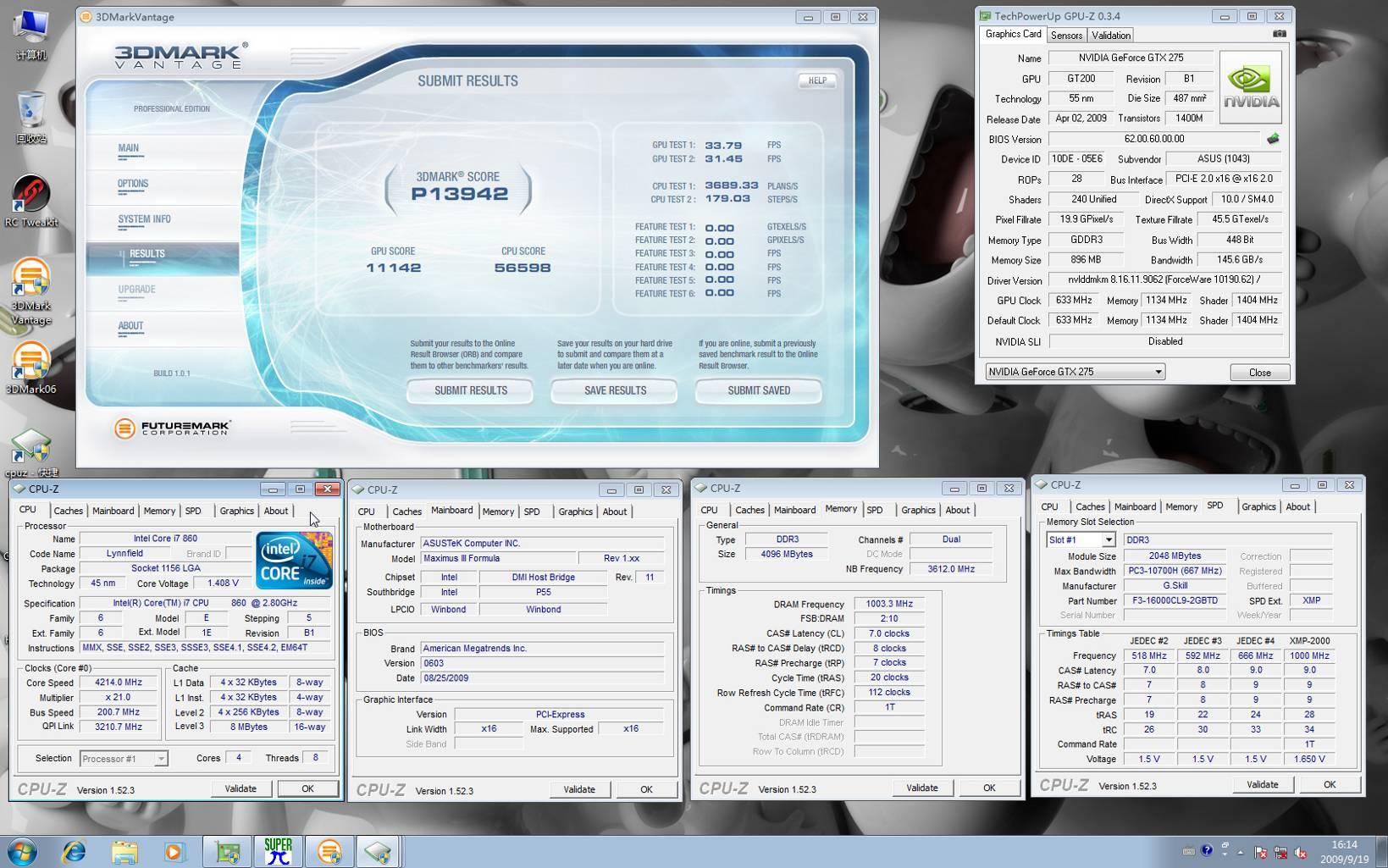This screenshot has width=1388, height=868.
Task: Click the GPU score value 11142
Action: tap(394, 268)
